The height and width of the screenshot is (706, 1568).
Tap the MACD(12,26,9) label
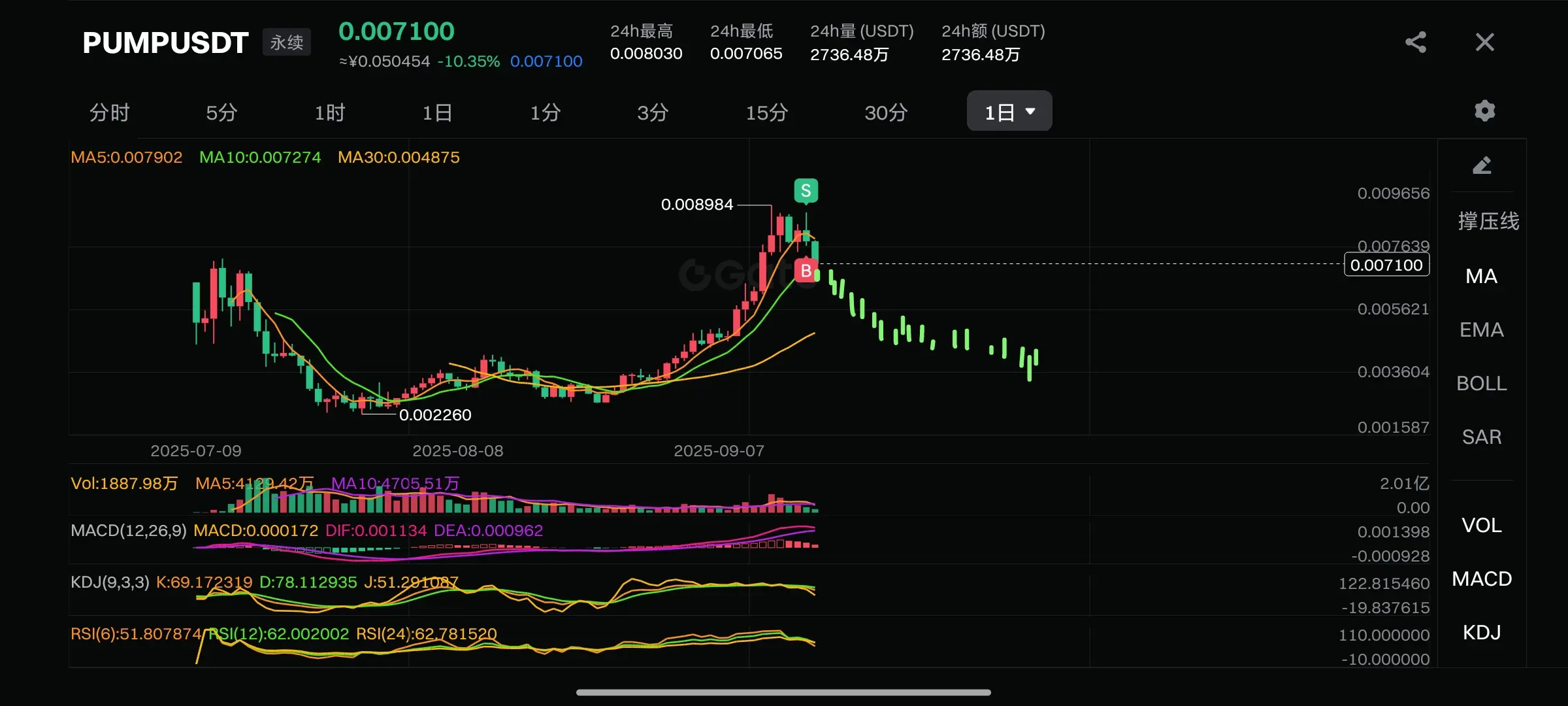129,531
